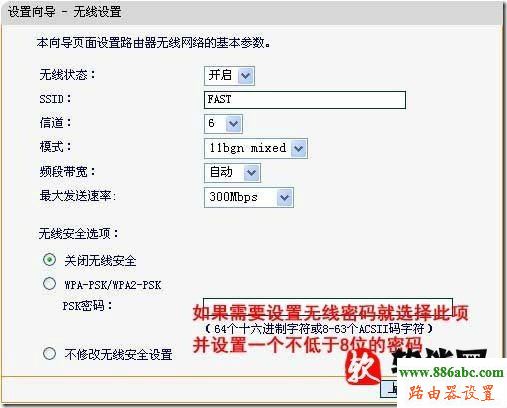Click the partially hidden 上一步 button
The width and height of the screenshot is (507, 408).
tap(389, 389)
